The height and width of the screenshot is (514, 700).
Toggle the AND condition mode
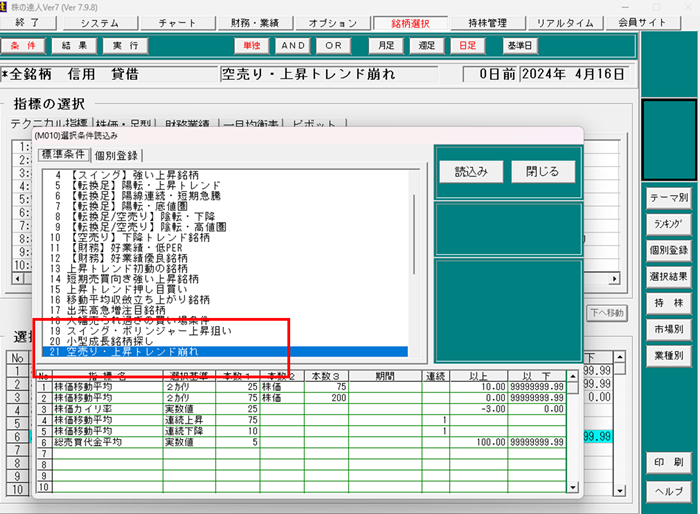(x=292, y=46)
